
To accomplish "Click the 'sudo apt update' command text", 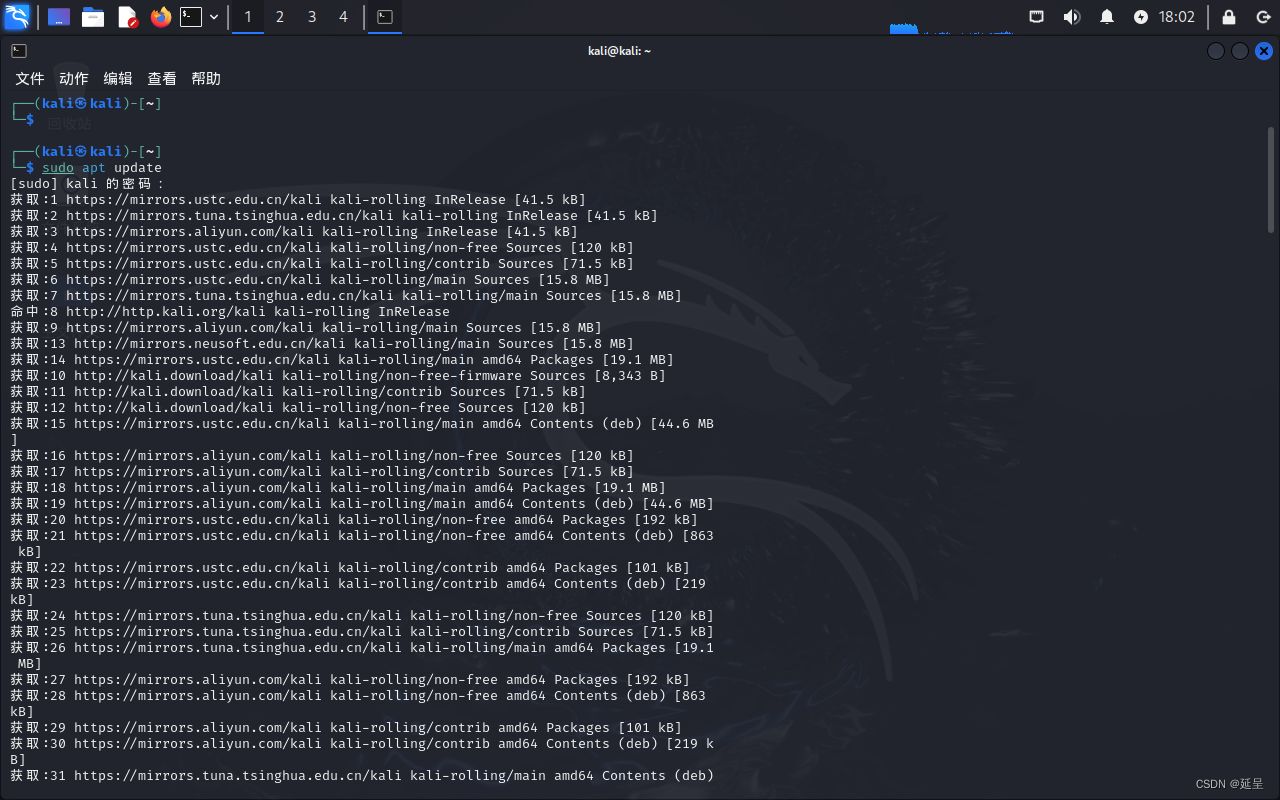I will coord(102,168).
